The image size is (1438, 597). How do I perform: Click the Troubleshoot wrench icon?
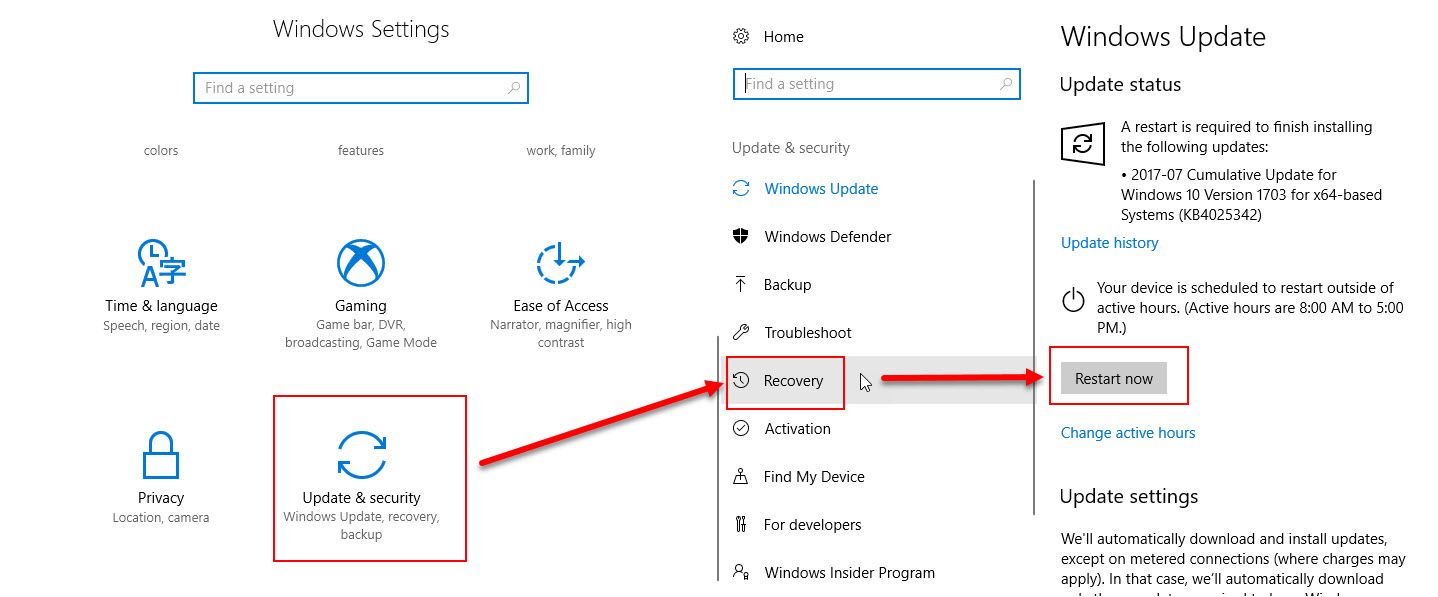(x=741, y=333)
